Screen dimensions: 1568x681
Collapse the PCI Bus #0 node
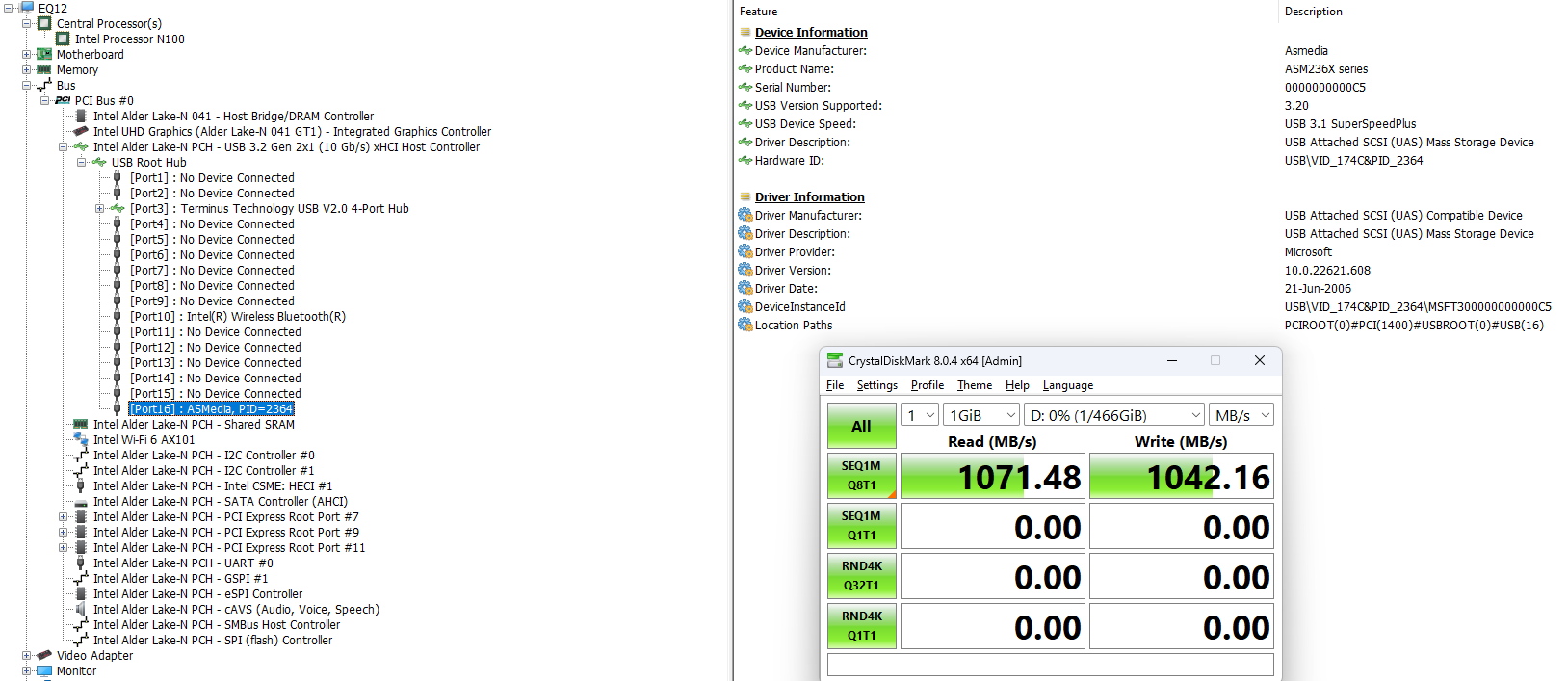point(45,100)
